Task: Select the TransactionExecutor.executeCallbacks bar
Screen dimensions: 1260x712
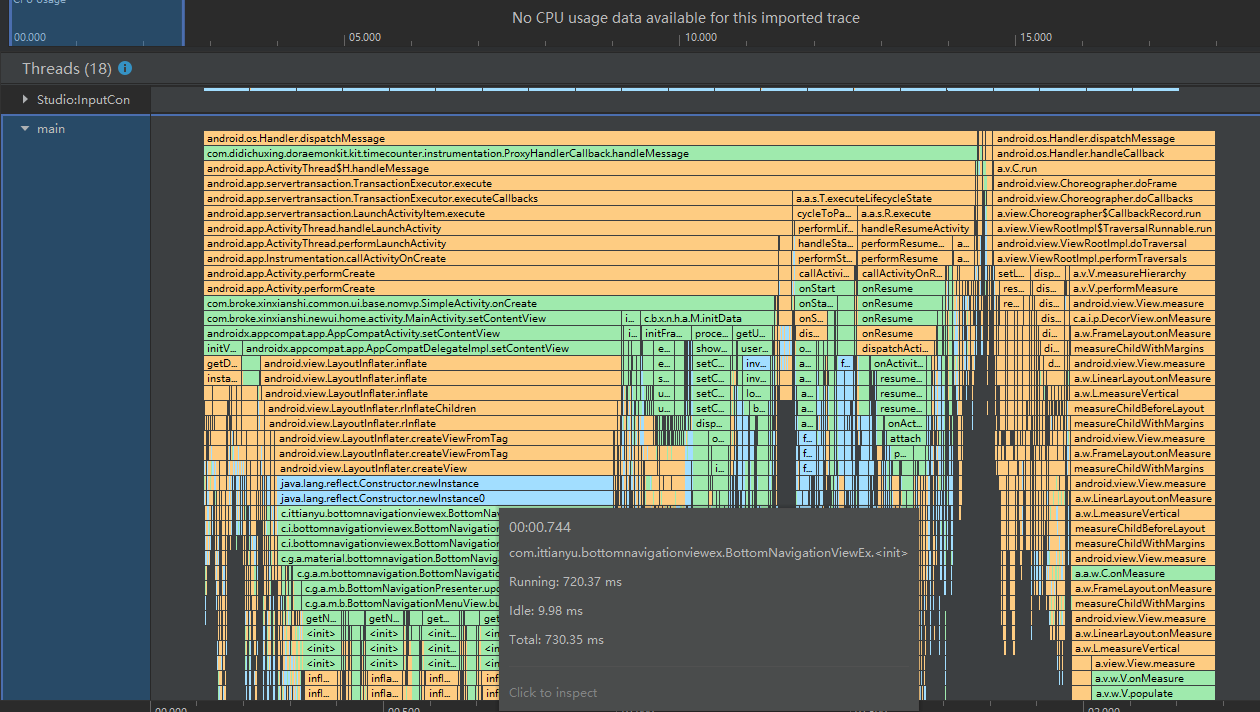Action: point(498,199)
